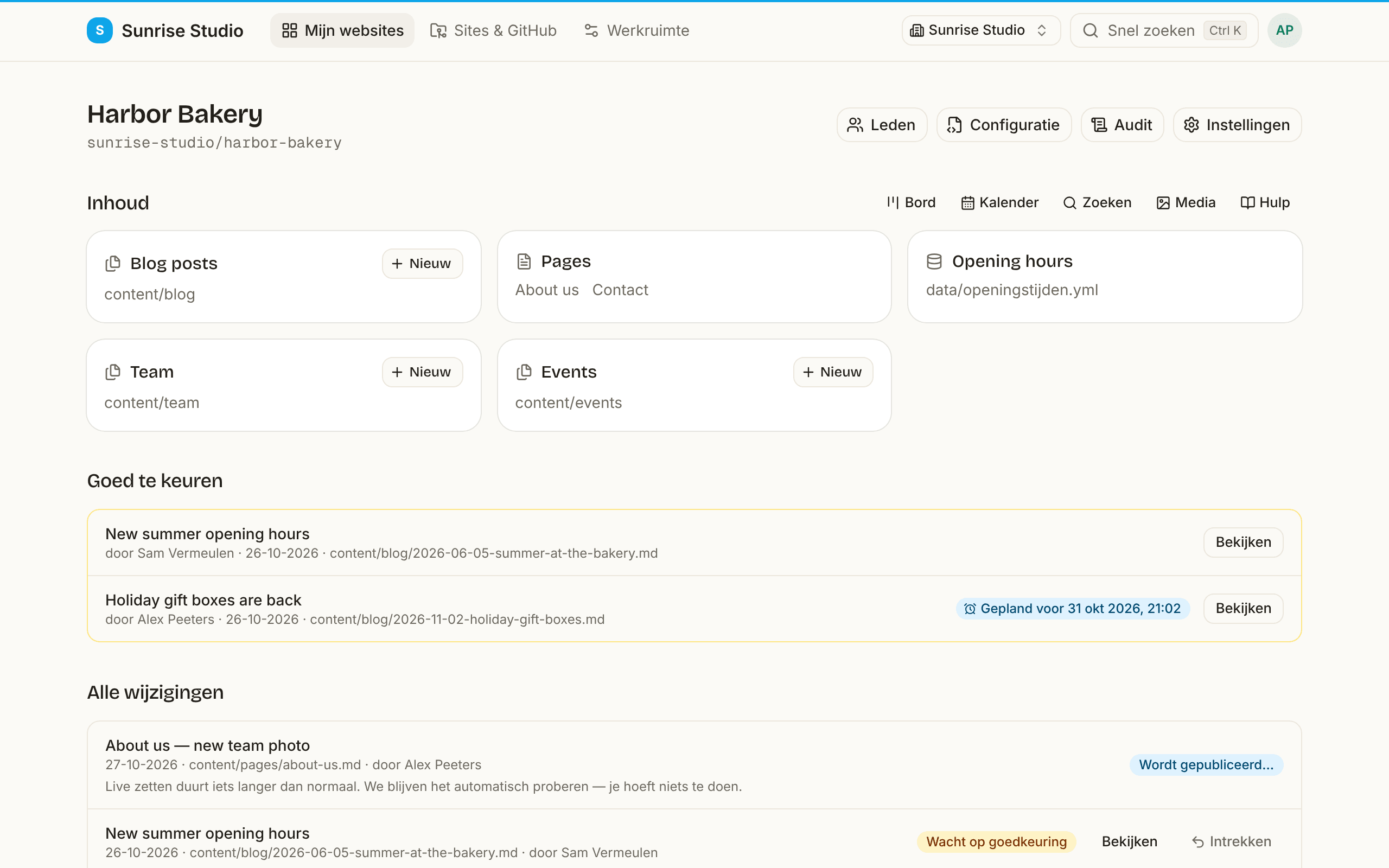Click the Werkruimte sliders icon
Viewport: 1389px width, 868px height.
coord(592,30)
